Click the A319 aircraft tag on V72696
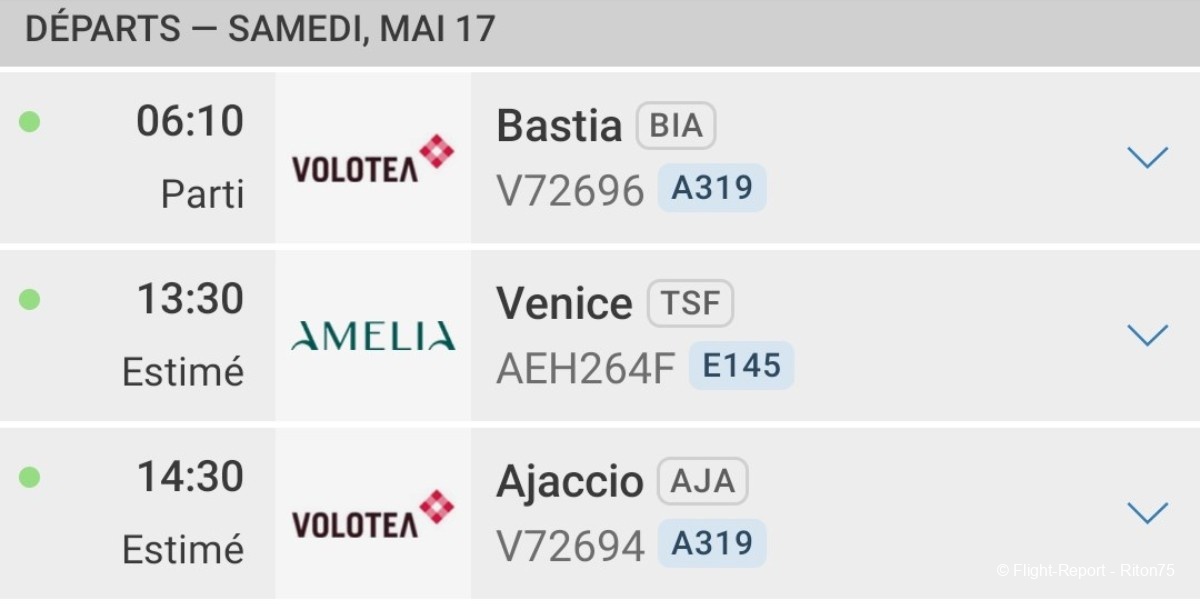 pos(712,188)
